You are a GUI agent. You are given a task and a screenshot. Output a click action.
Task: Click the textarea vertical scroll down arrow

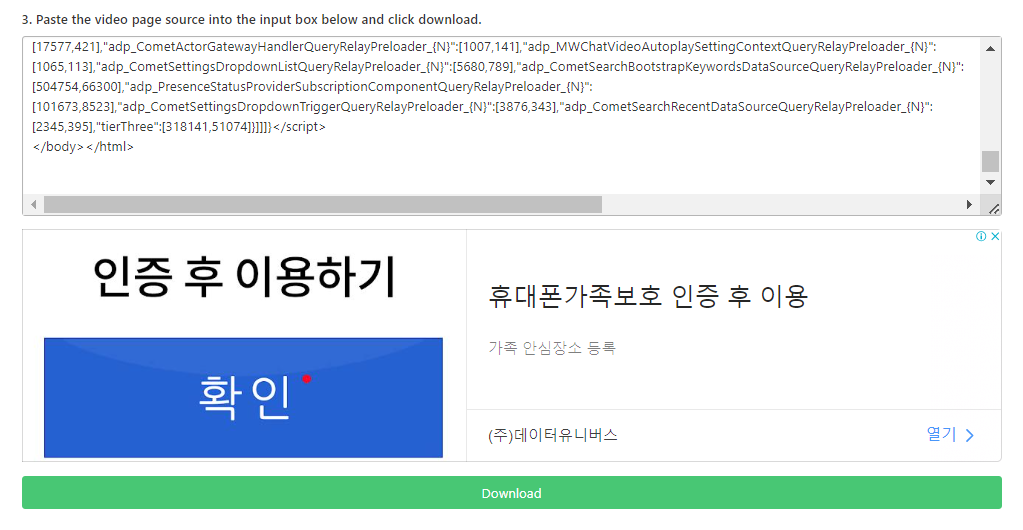coord(990,183)
